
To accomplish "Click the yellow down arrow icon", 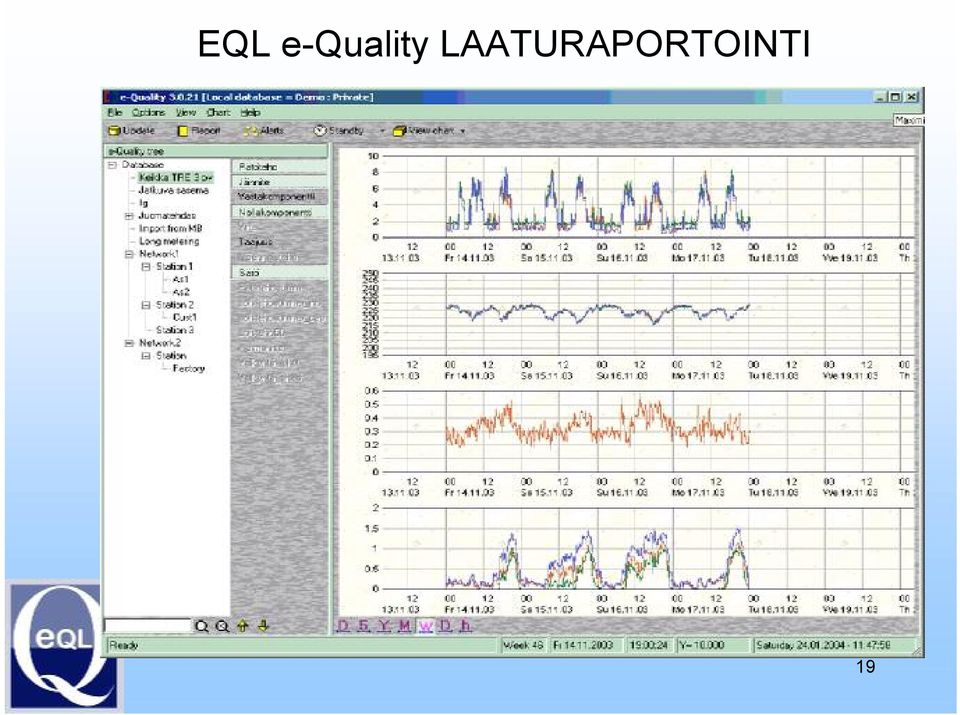I will (x=264, y=626).
